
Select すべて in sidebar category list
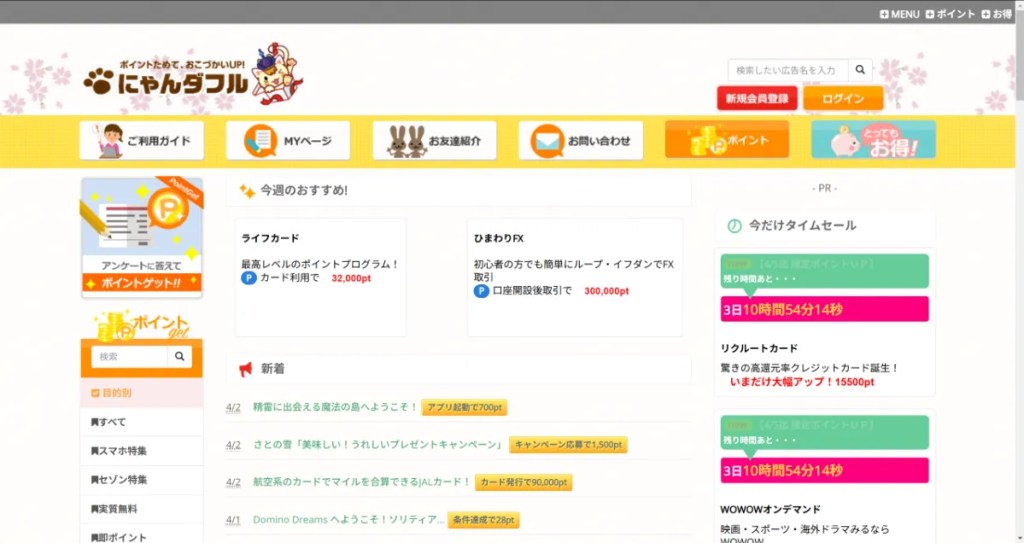click(141, 422)
